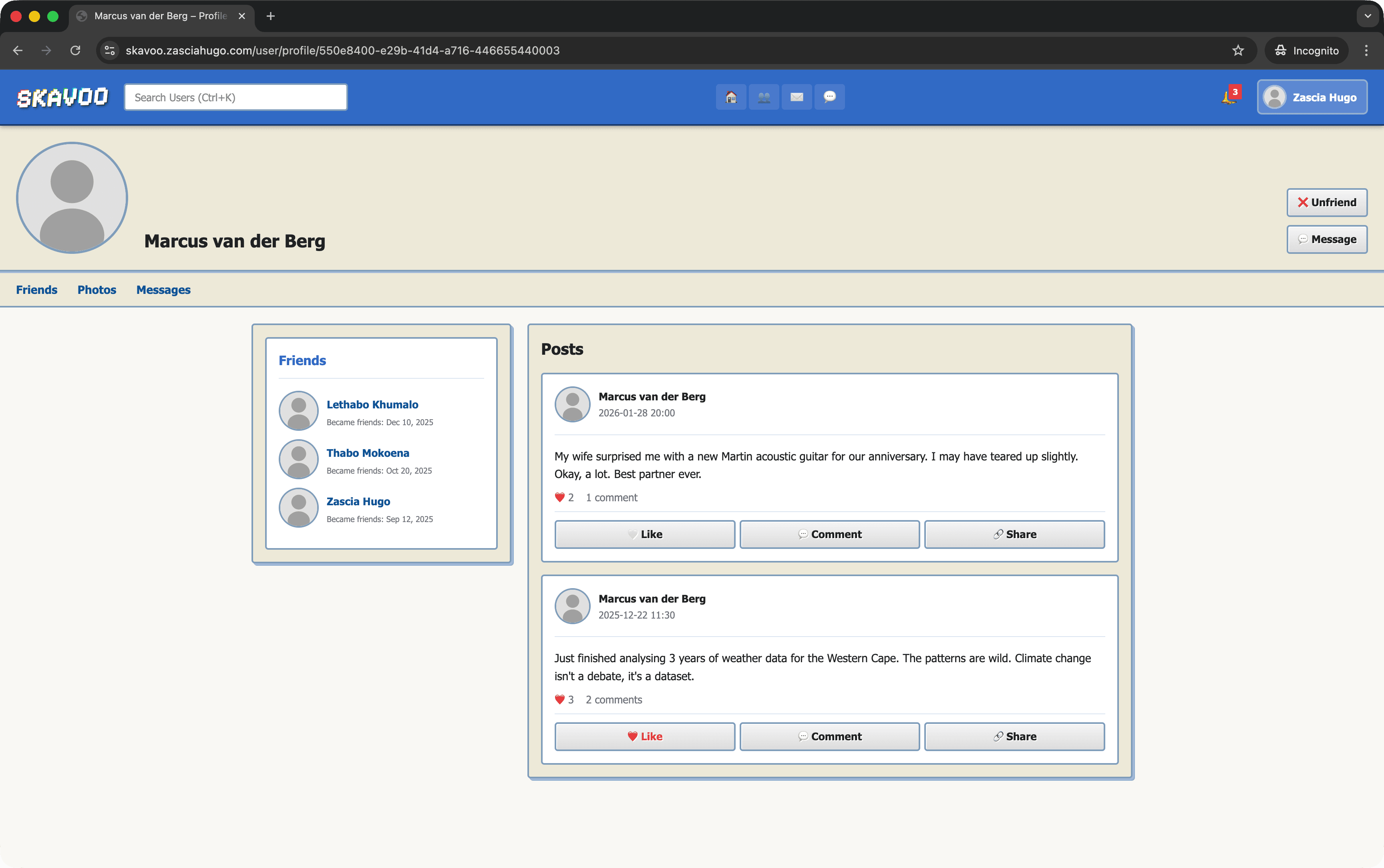Open the Zascia Hugo account menu
Viewport: 1384px width, 868px height.
point(1312,96)
